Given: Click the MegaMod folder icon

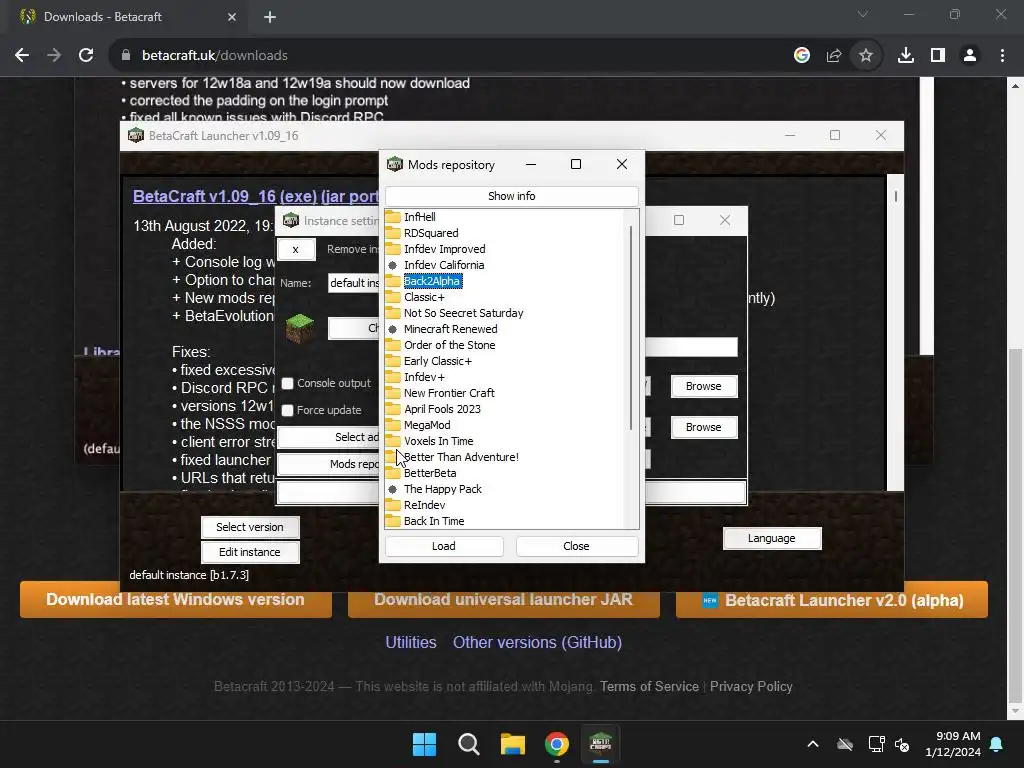Looking at the screenshot, I should (x=392, y=425).
